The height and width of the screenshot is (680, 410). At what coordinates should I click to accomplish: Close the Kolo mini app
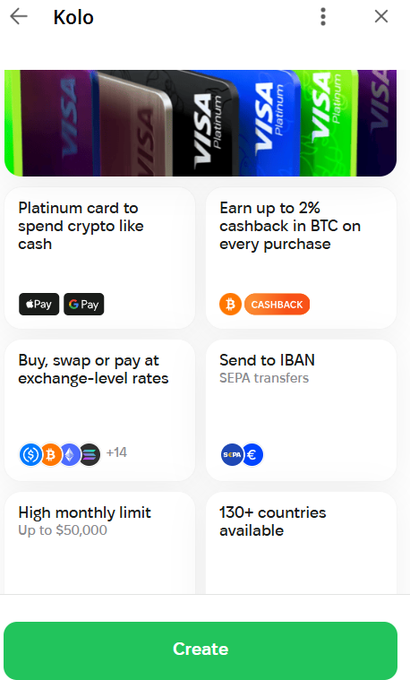tap(381, 16)
